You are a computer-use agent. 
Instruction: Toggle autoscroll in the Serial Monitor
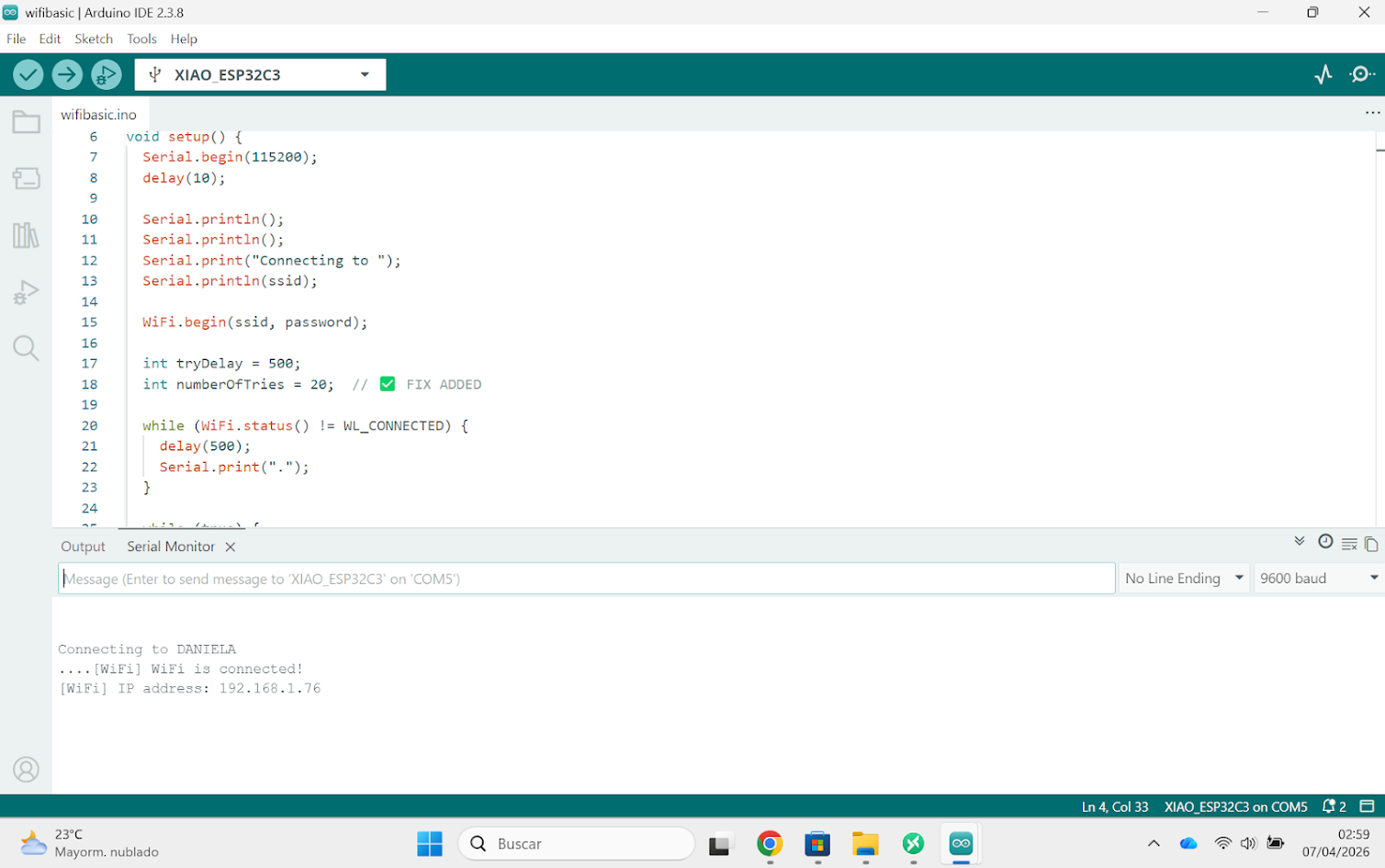(1300, 541)
